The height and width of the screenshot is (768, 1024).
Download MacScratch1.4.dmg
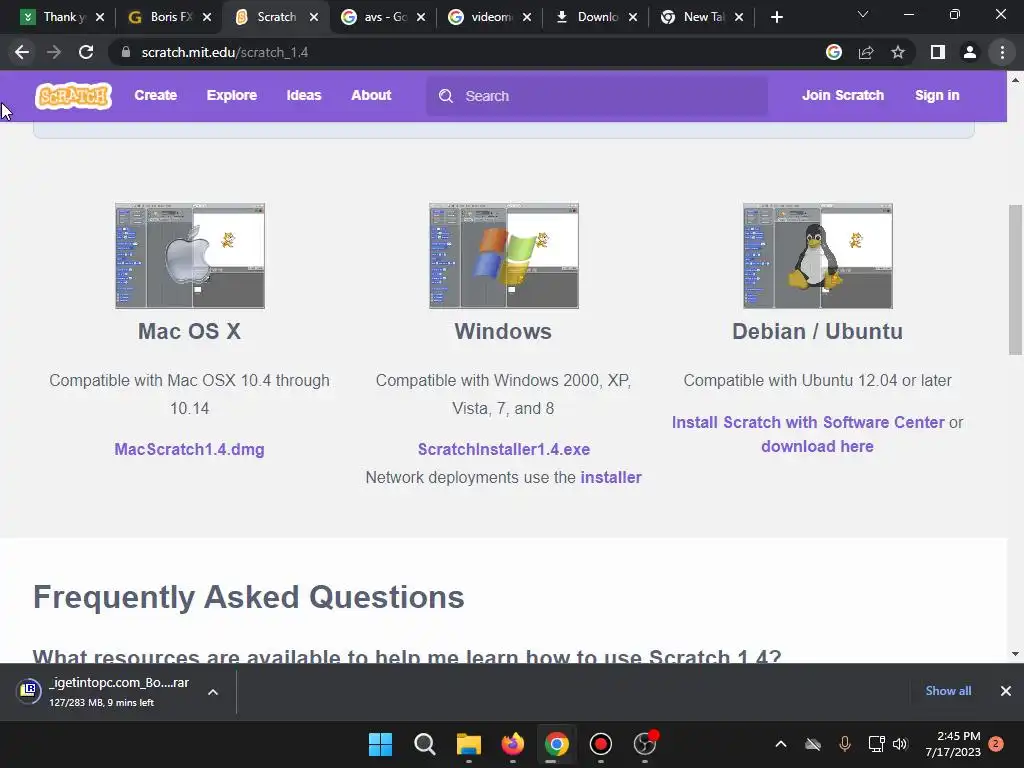click(x=189, y=449)
